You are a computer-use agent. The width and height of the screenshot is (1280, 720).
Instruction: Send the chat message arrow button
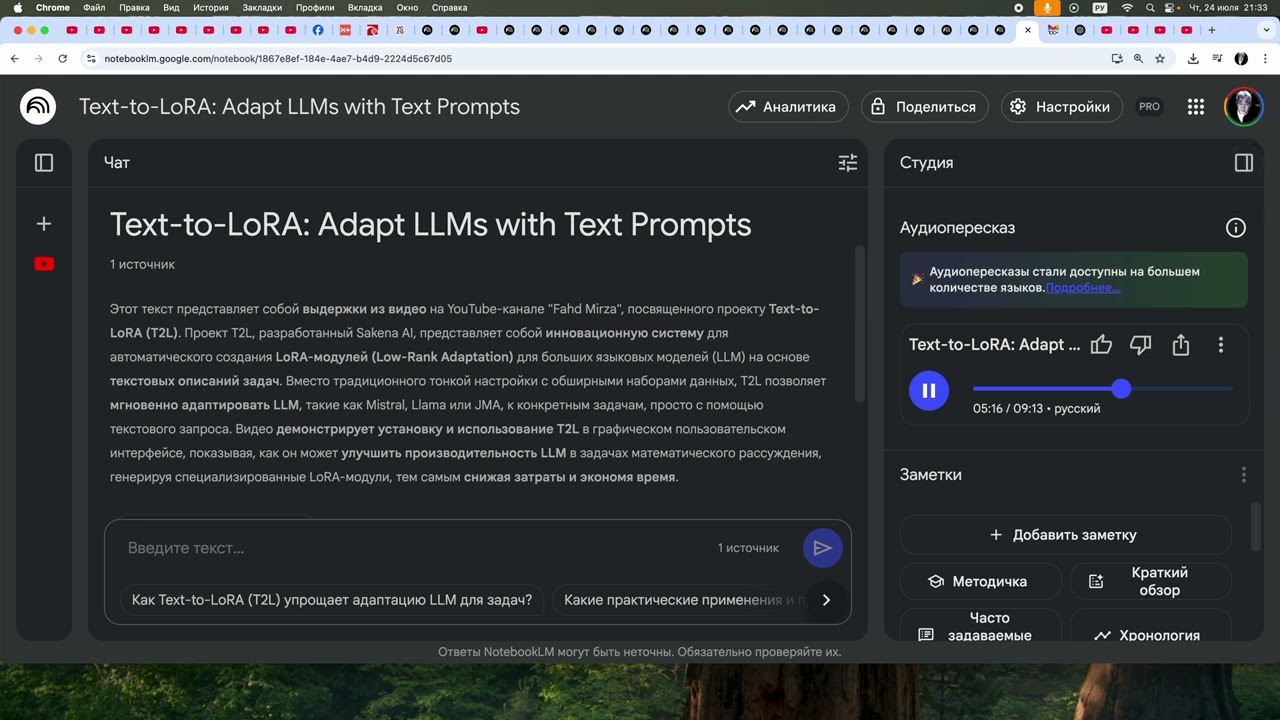pos(822,548)
